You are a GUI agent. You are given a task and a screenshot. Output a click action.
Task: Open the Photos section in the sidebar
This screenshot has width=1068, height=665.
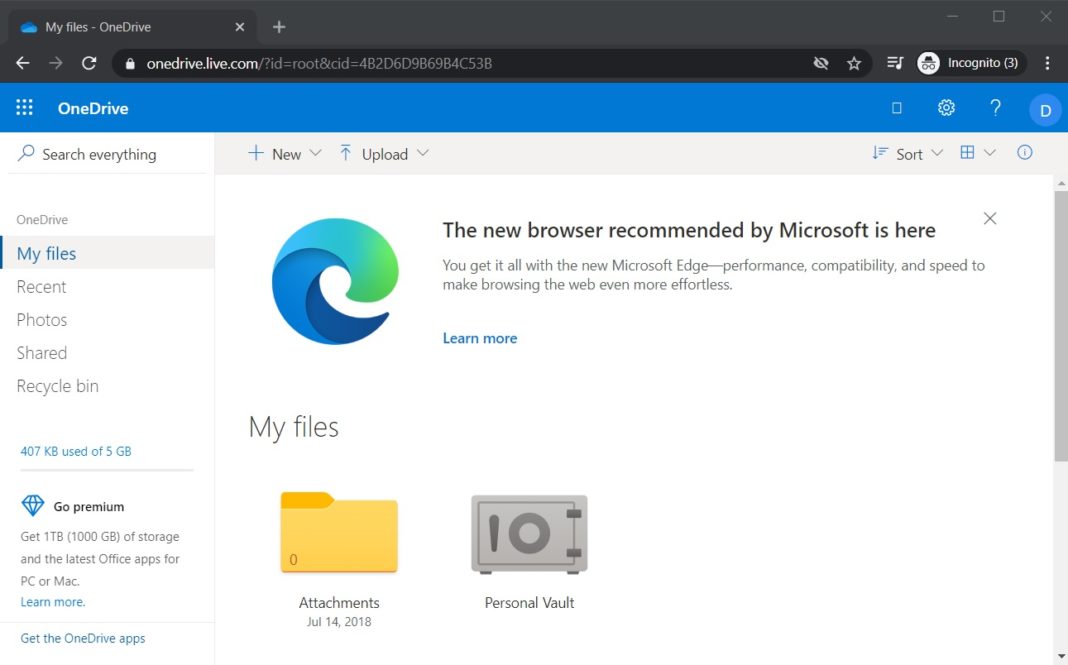[x=42, y=319]
